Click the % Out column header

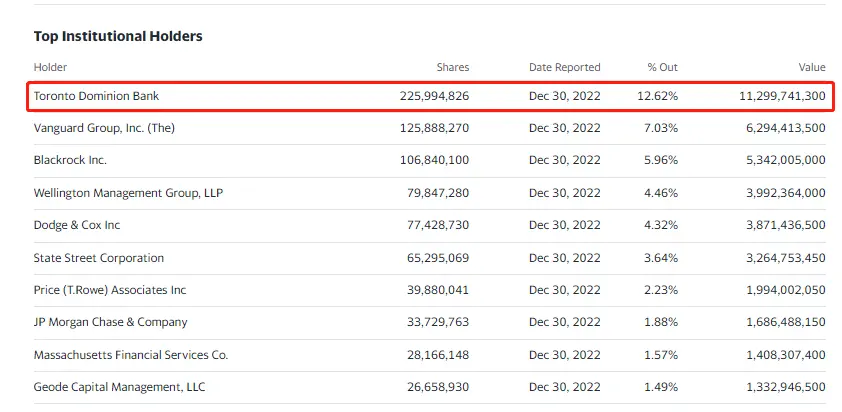pyautogui.click(x=663, y=67)
